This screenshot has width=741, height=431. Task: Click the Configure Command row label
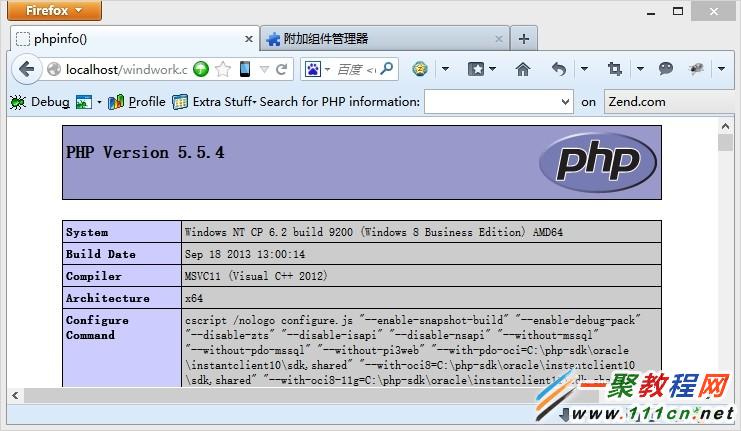click(97, 328)
